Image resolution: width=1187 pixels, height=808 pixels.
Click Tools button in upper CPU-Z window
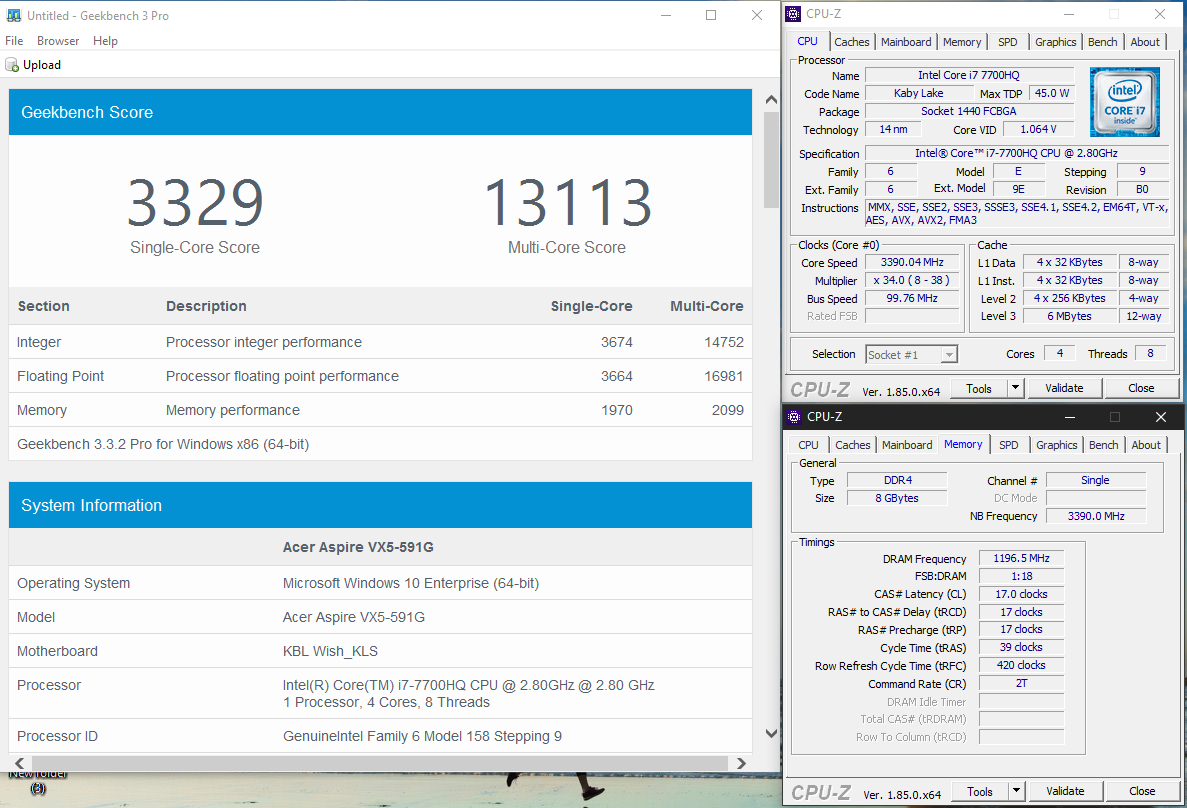(x=978, y=388)
